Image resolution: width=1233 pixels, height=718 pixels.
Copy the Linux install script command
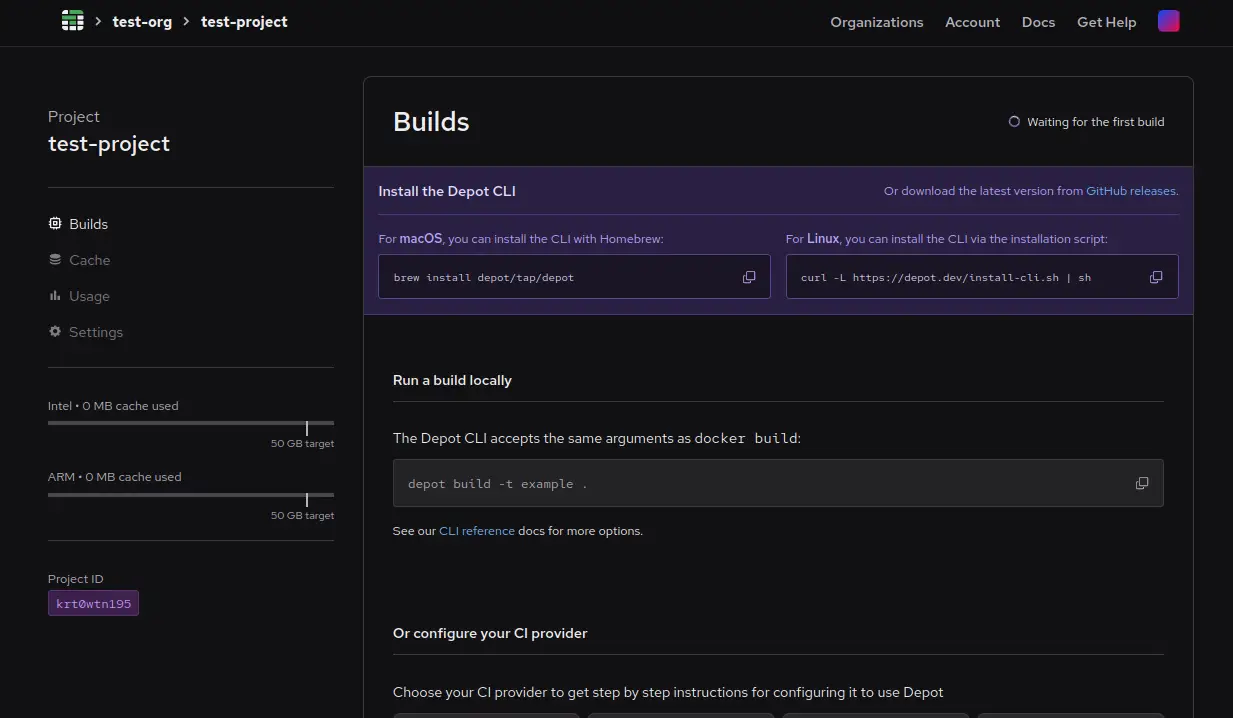coord(1156,277)
